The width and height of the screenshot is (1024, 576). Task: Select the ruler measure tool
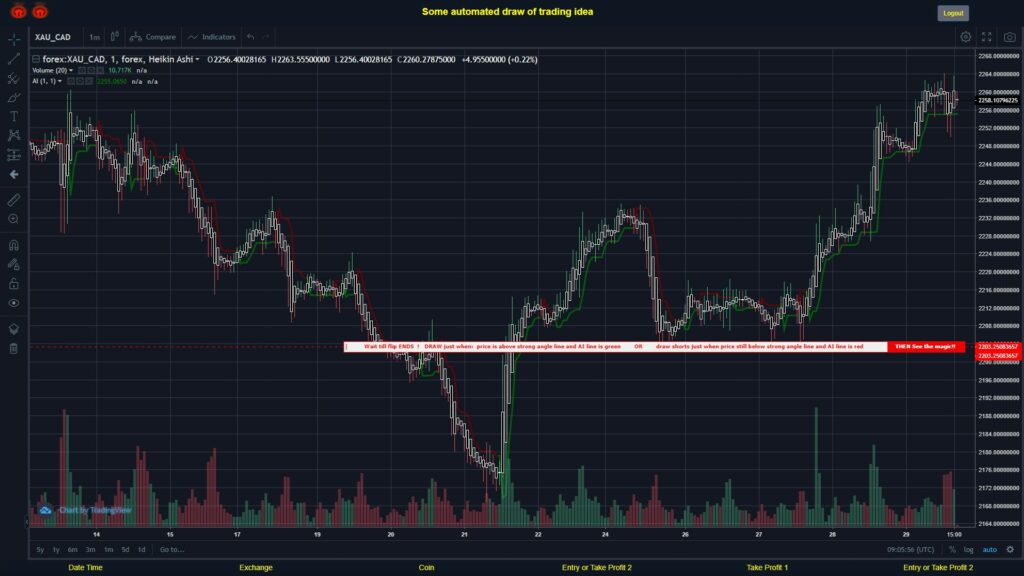14,200
